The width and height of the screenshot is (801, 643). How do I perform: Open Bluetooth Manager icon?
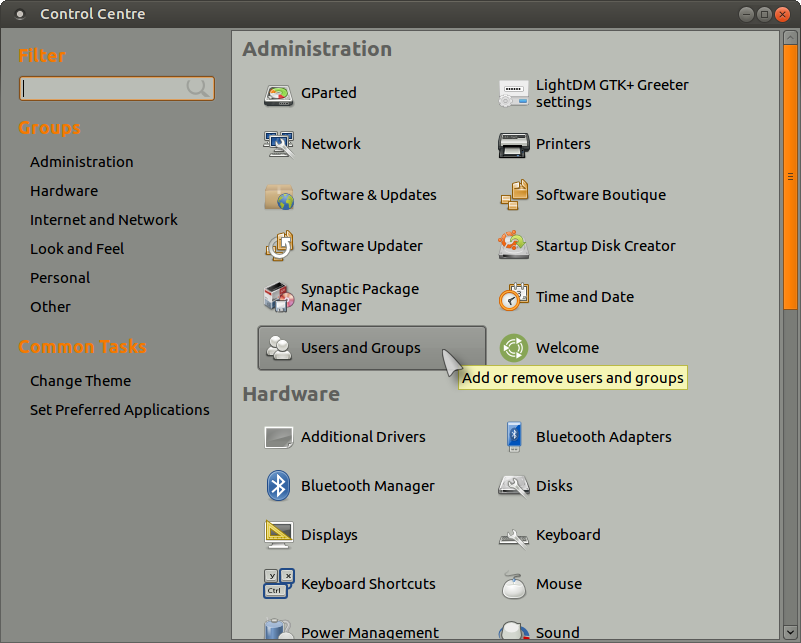pyautogui.click(x=278, y=486)
